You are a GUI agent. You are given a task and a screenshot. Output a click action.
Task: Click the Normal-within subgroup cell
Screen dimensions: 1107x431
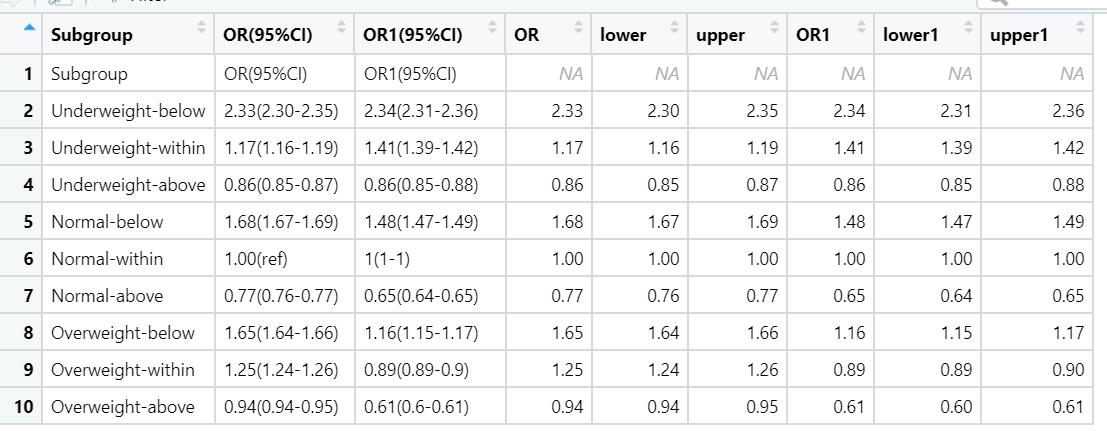click(107, 259)
